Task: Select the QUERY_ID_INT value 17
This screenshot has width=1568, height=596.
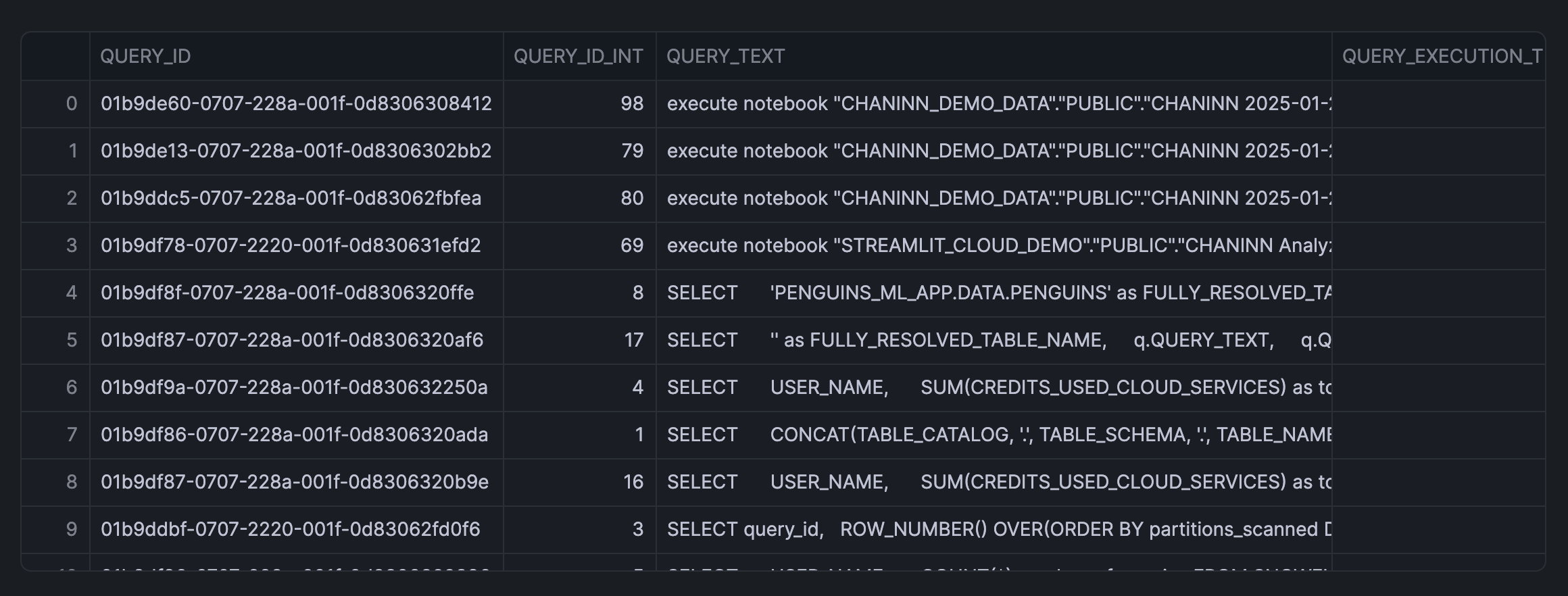Action: (633, 340)
